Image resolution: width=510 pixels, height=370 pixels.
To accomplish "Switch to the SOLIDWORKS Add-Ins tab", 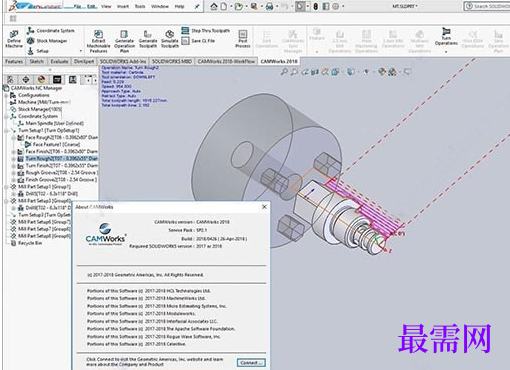I will pos(123,61).
